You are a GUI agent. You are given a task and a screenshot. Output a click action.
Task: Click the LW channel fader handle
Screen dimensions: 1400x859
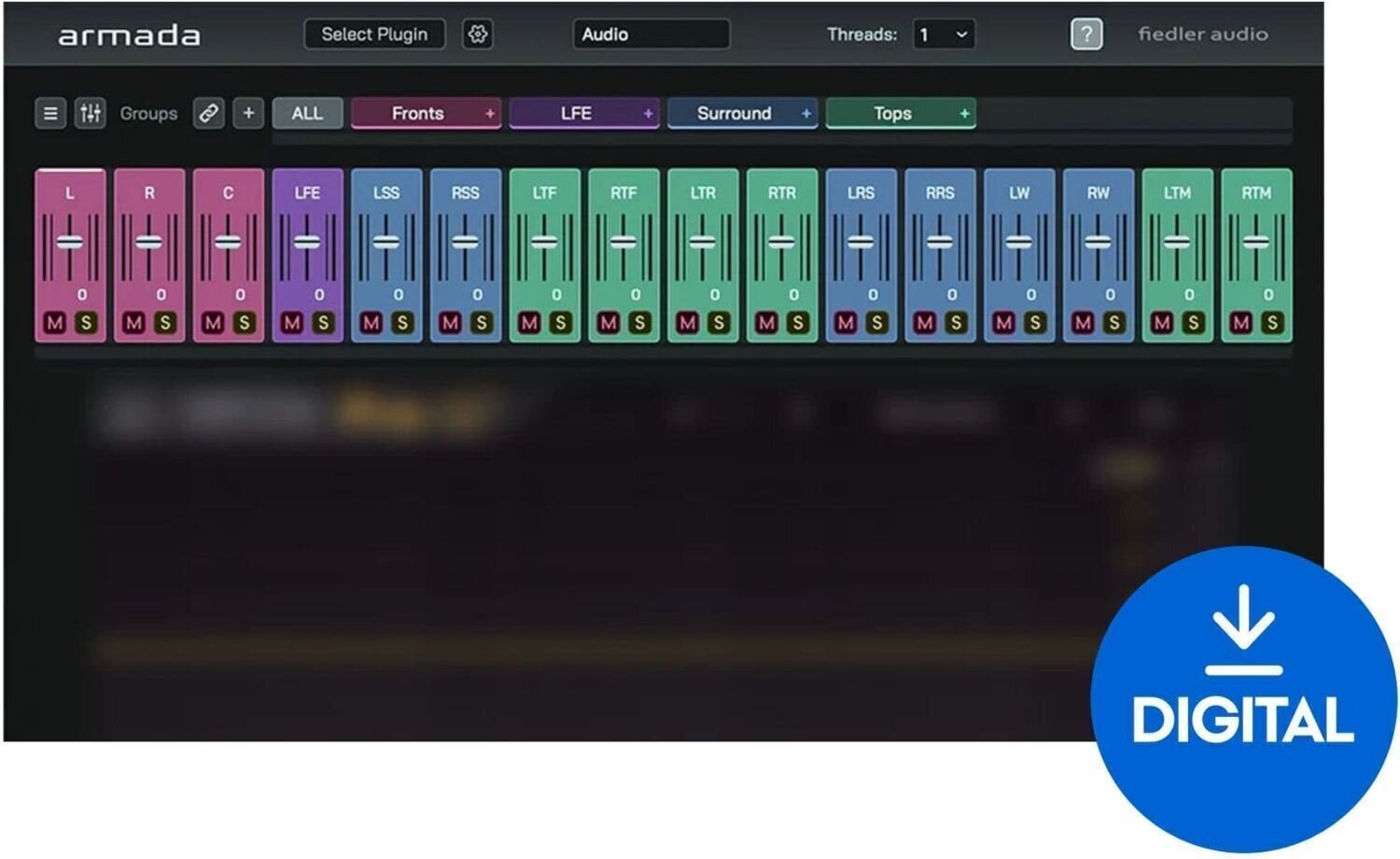[x=1019, y=242]
